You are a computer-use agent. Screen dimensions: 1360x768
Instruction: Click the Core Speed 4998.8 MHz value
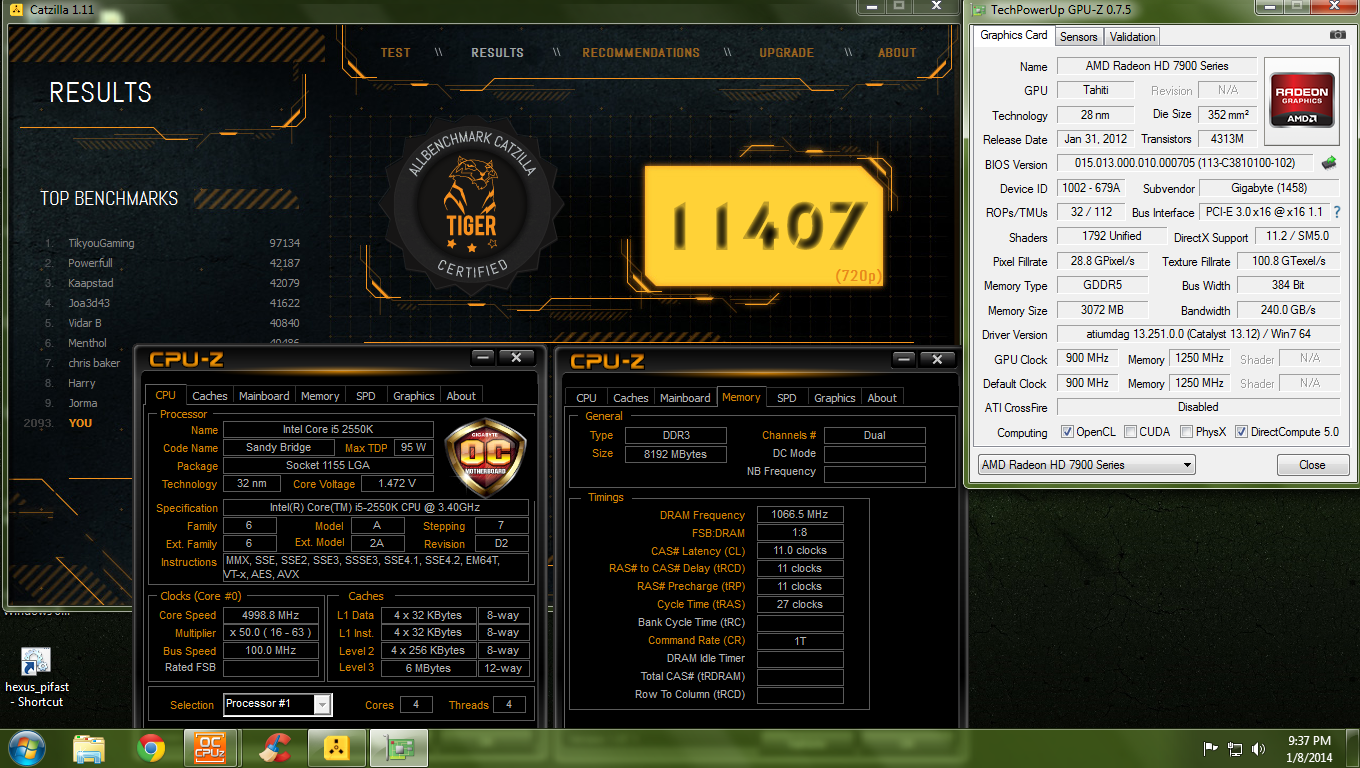(x=271, y=615)
